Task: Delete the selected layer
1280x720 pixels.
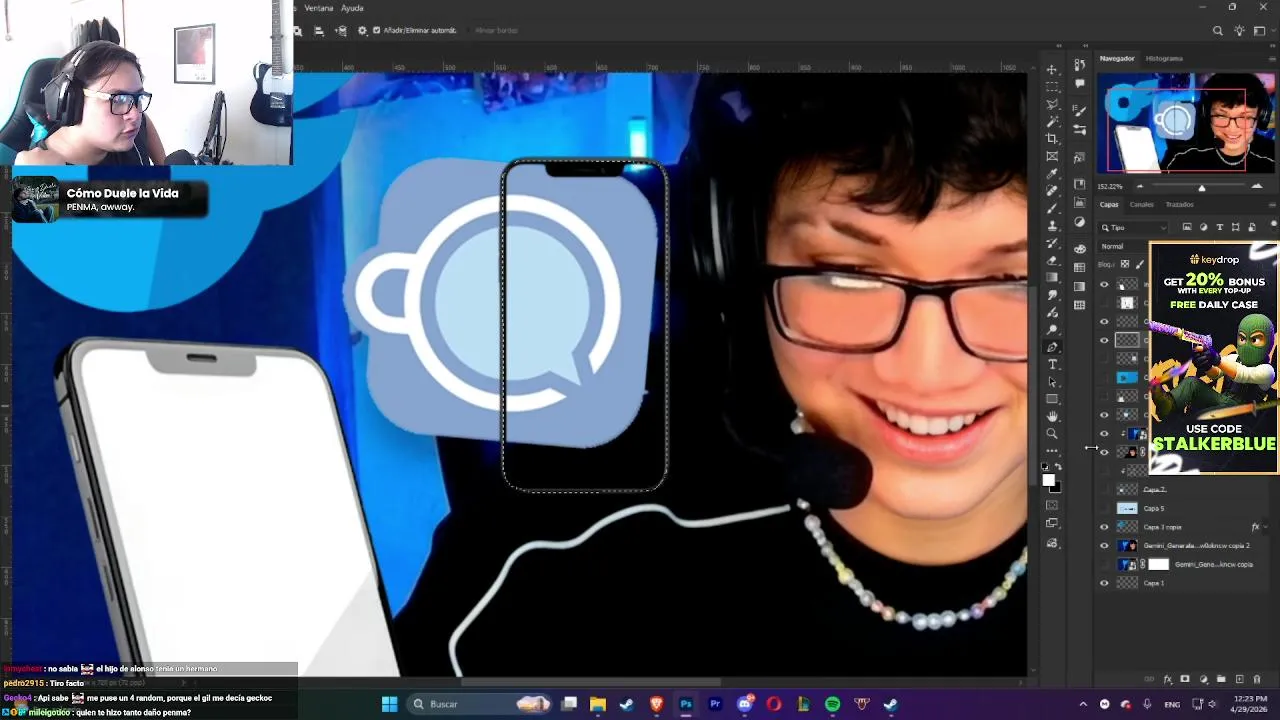Action: [x=1257, y=679]
